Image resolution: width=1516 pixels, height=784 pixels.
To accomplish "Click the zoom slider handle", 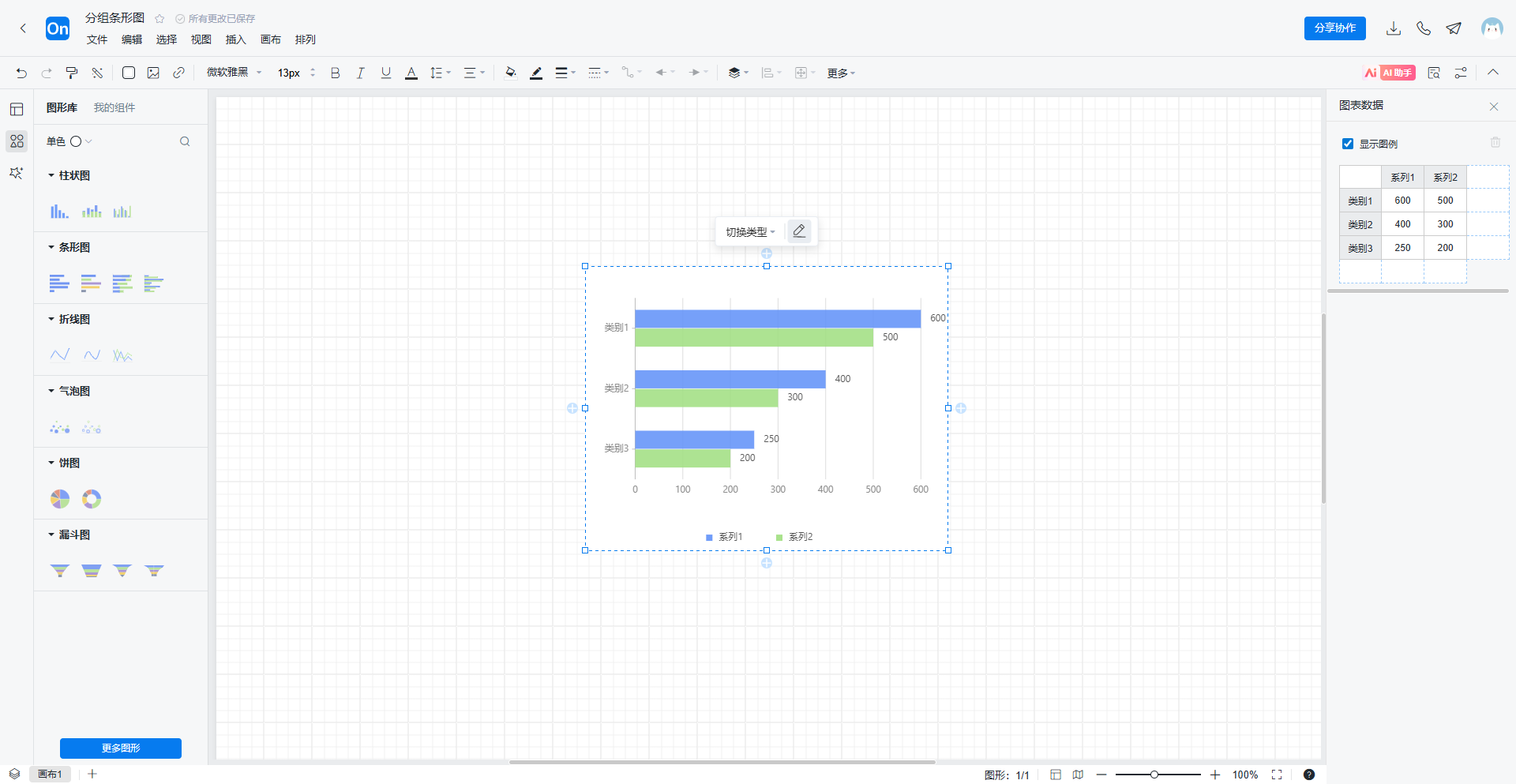I will (1154, 775).
